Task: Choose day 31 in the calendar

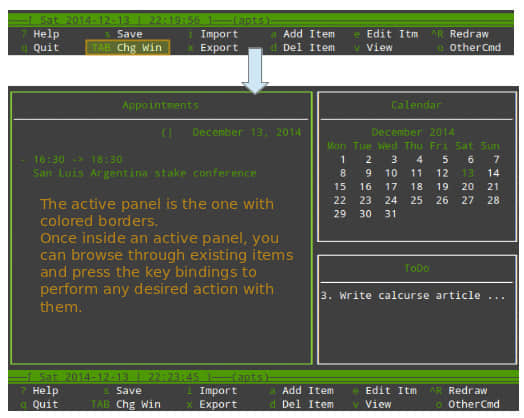Action: (x=390, y=214)
